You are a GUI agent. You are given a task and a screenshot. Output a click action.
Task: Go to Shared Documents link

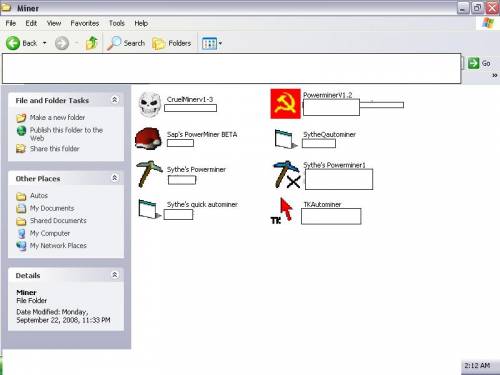pyautogui.click(x=58, y=221)
